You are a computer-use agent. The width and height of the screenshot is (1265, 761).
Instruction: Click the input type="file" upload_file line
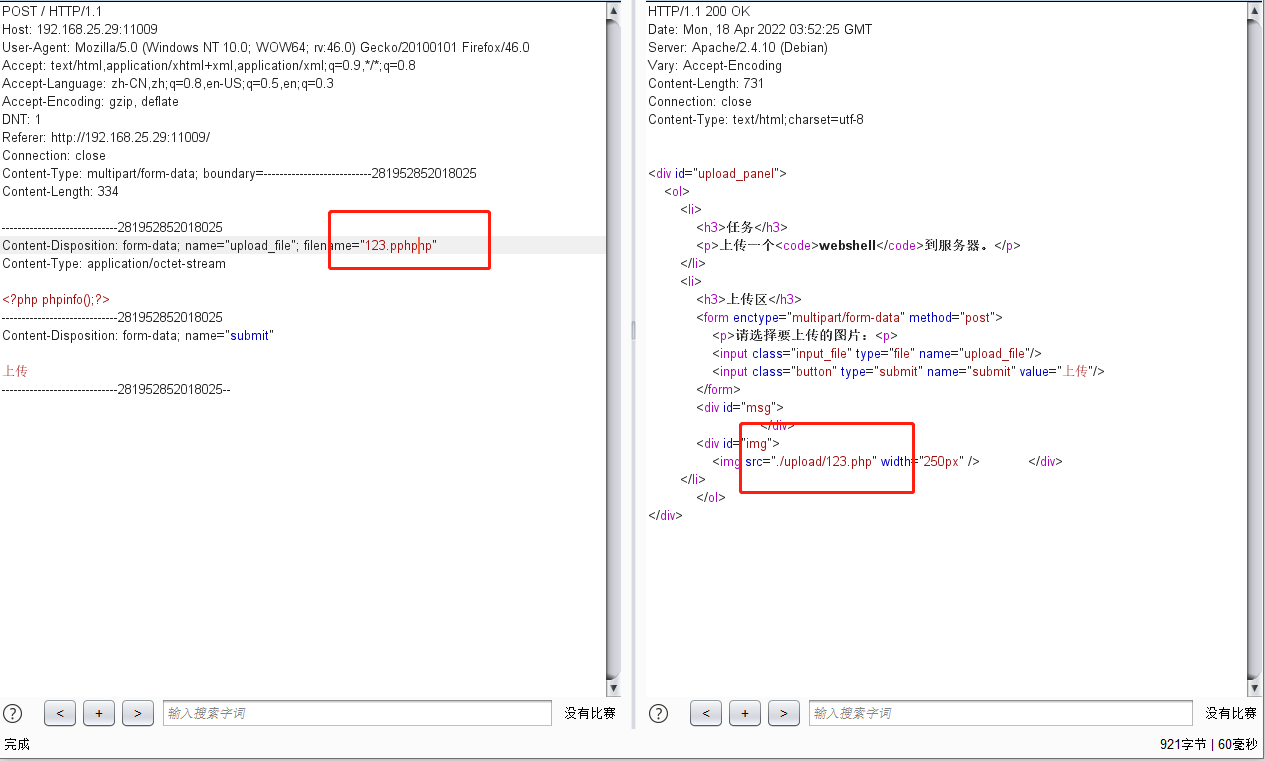click(877, 353)
